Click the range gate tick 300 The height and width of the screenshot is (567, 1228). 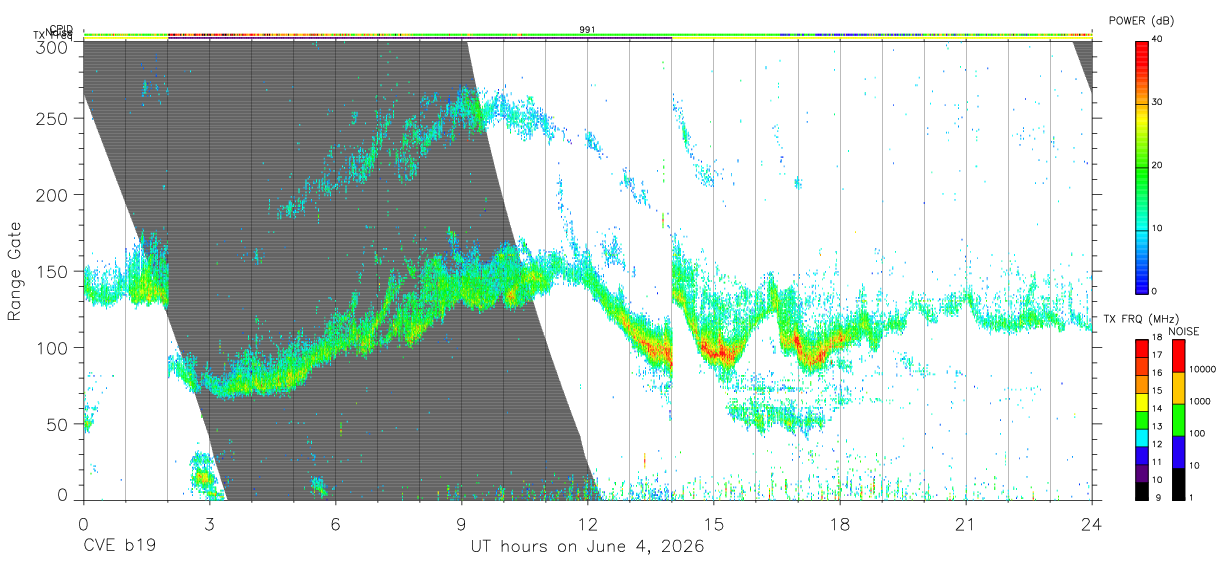[54, 46]
